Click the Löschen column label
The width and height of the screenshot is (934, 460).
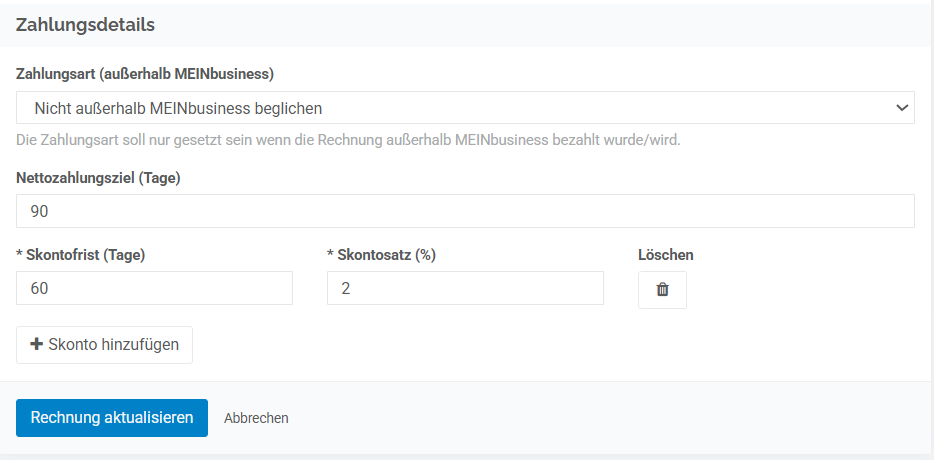click(x=665, y=255)
